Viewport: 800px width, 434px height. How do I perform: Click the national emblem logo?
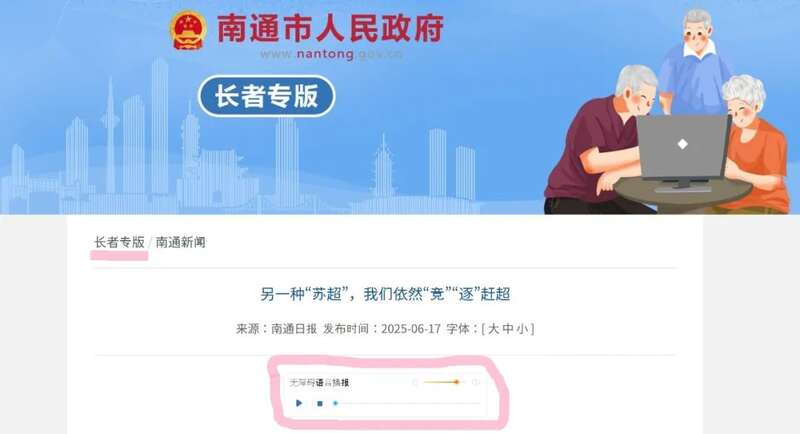point(189,30)
